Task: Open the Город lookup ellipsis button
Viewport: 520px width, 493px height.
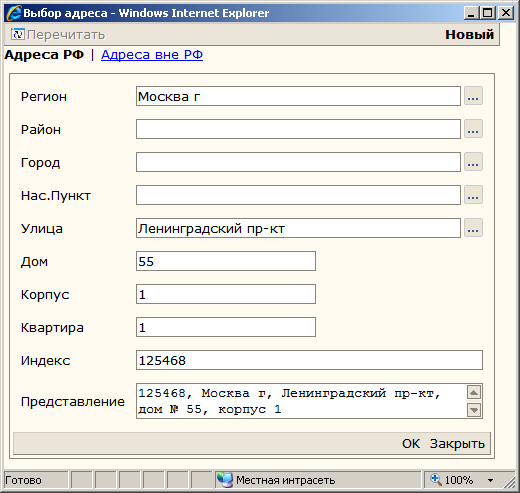Action: [x=473, y=162]
